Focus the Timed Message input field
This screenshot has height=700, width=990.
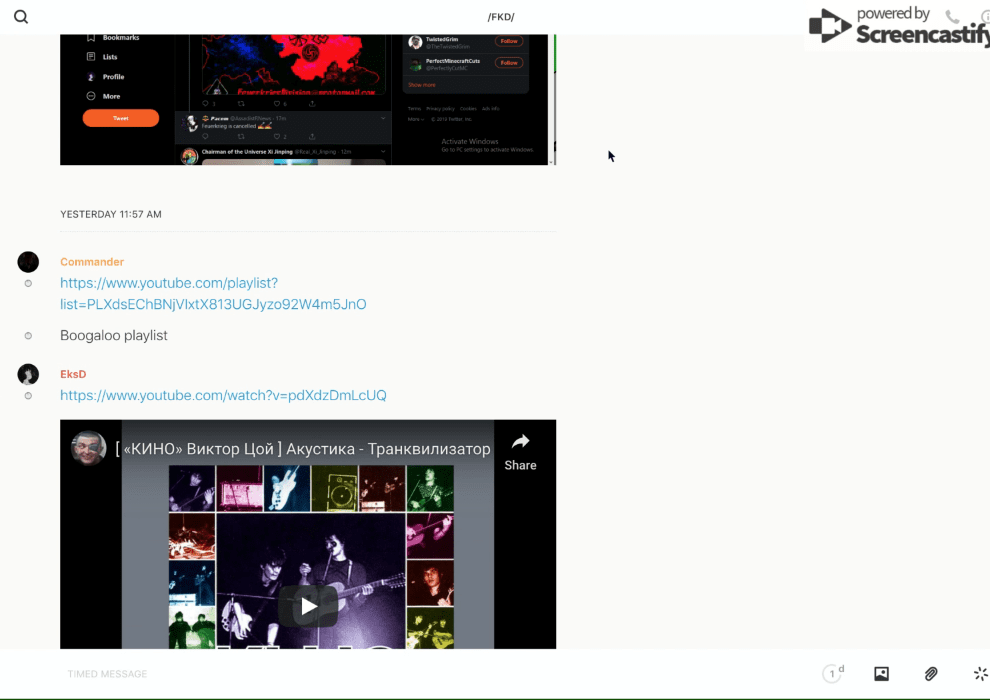(x=400, y=674)
